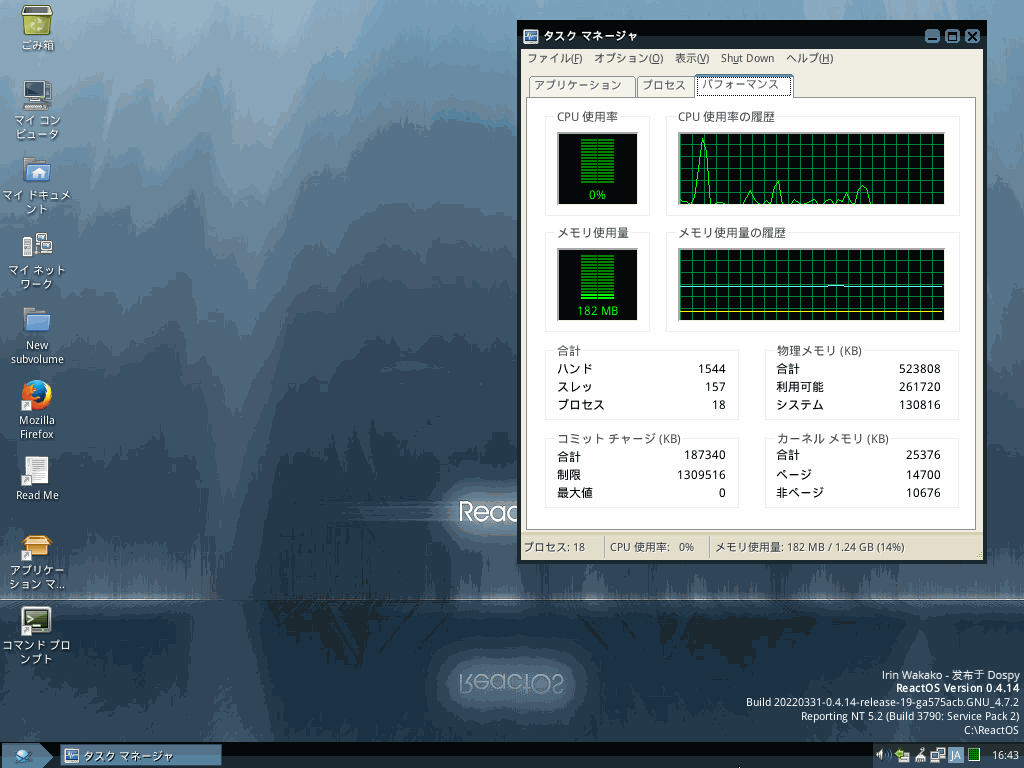Select the アプリケーション マ... box shortcut icon
Viewport: 1024px width, 768px height.
coord(37,546)
